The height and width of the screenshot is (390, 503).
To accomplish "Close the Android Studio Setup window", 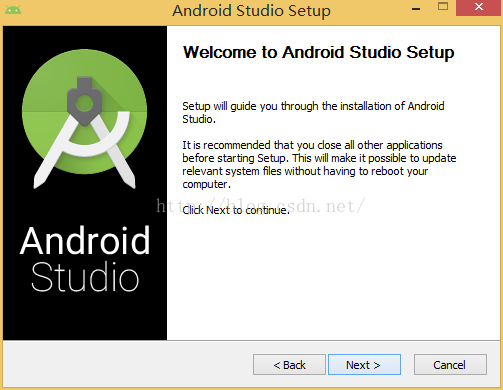I will click(x=479, y=7).
